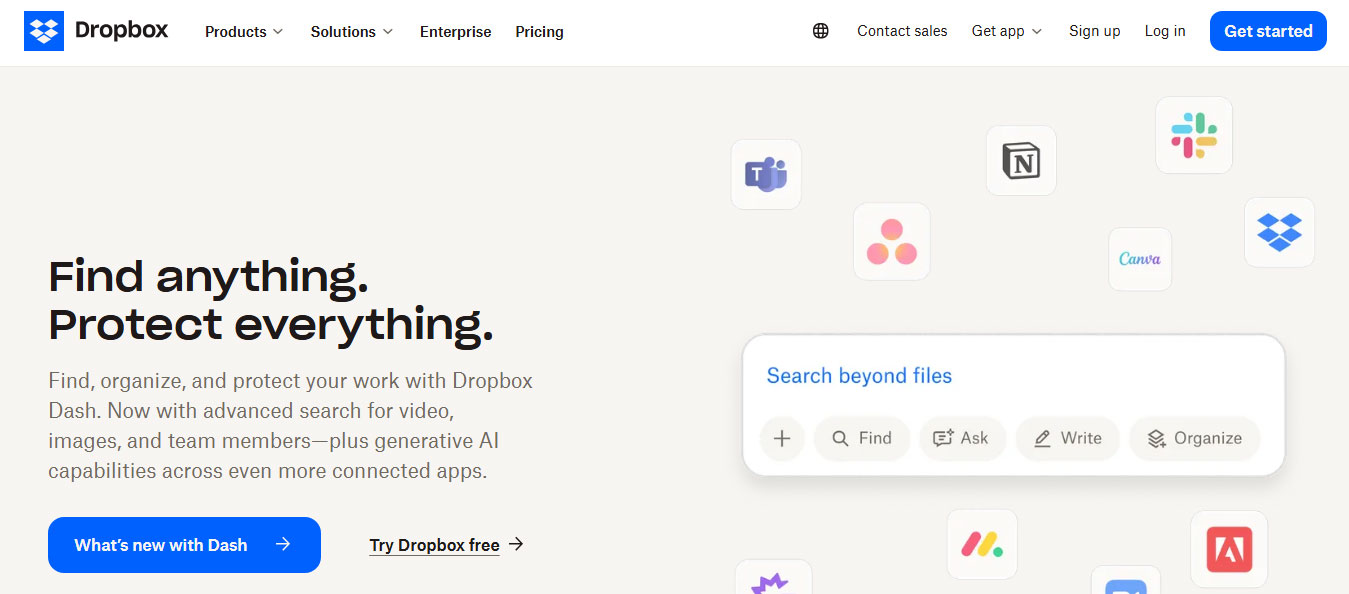Open the Get app dropdown
1349x594 pixels.
coord(1007,31)
